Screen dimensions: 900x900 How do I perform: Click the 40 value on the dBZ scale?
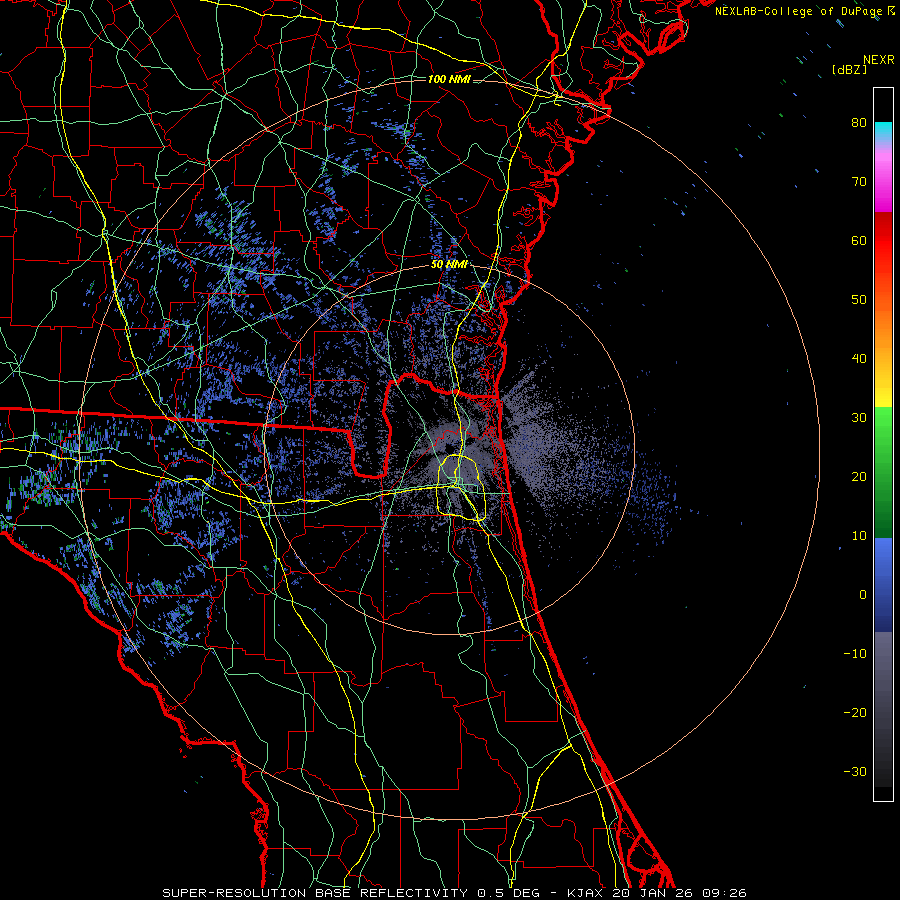coord(859,359)
